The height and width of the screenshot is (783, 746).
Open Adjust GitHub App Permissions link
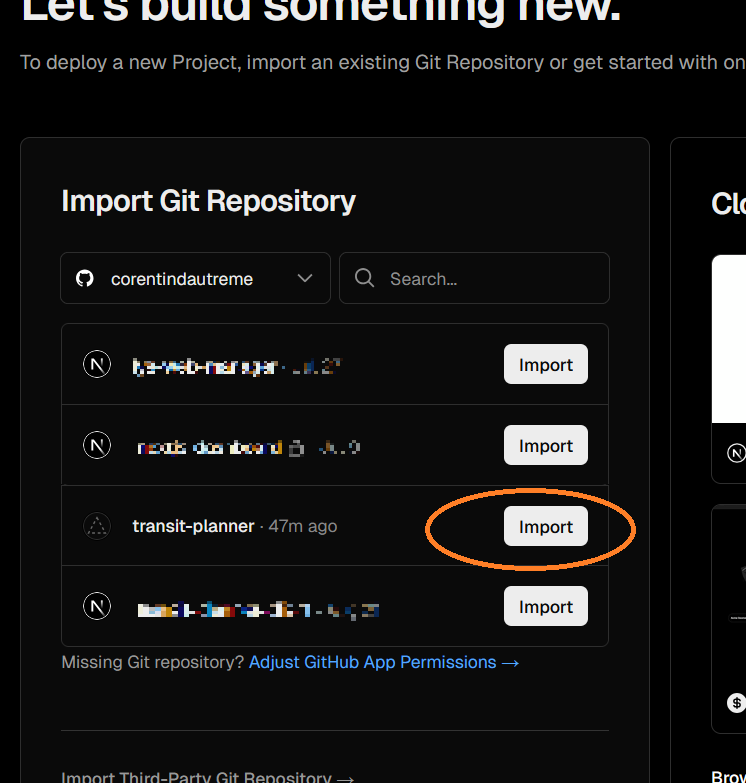[x=384, y=662]
